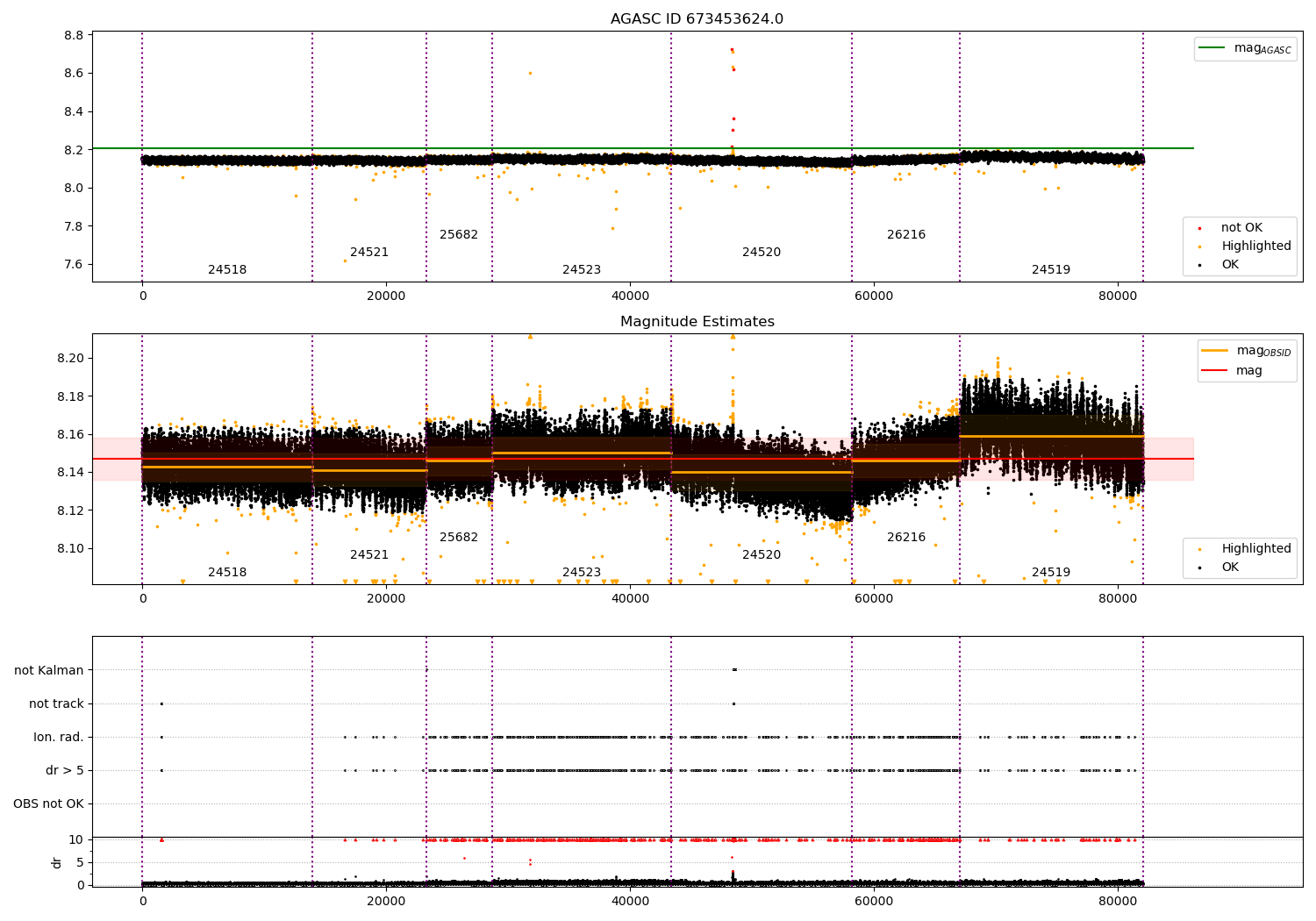Click 'Highlighted' legend entry in top plot
Image resolution: width=1316 pixels, height=921 pixels.
point(1244,246)
